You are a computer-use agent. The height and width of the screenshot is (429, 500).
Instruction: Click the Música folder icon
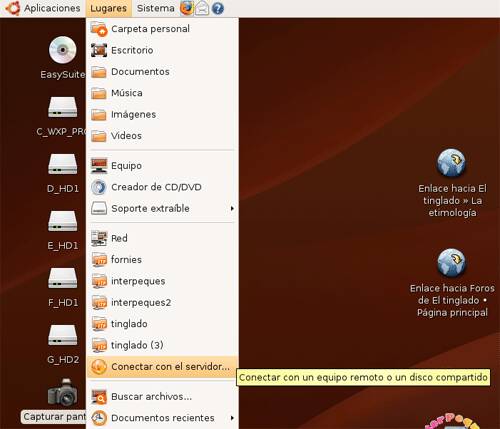[99, 93]
